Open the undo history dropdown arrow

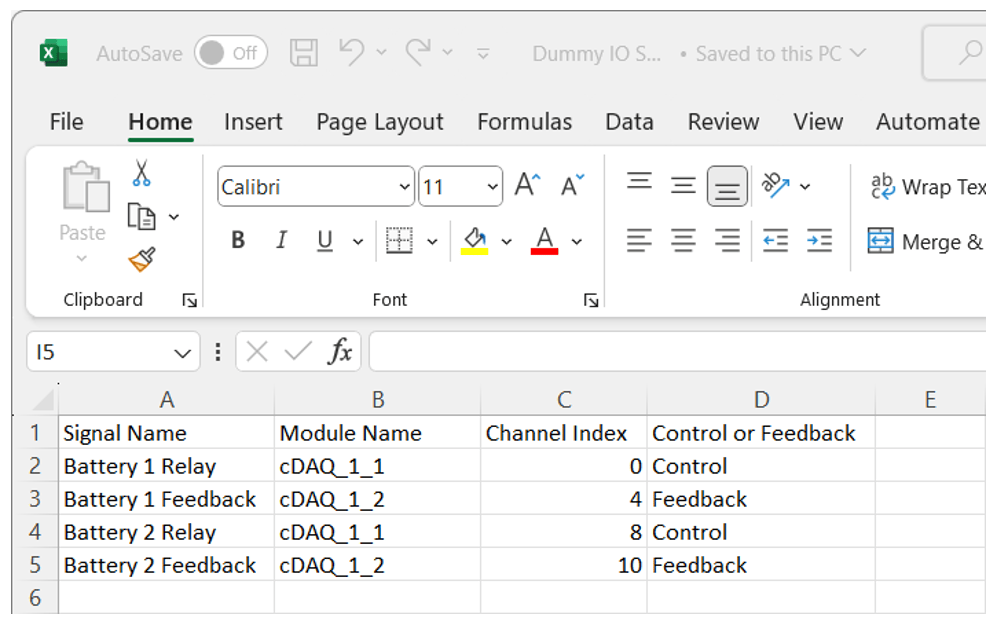381,53
